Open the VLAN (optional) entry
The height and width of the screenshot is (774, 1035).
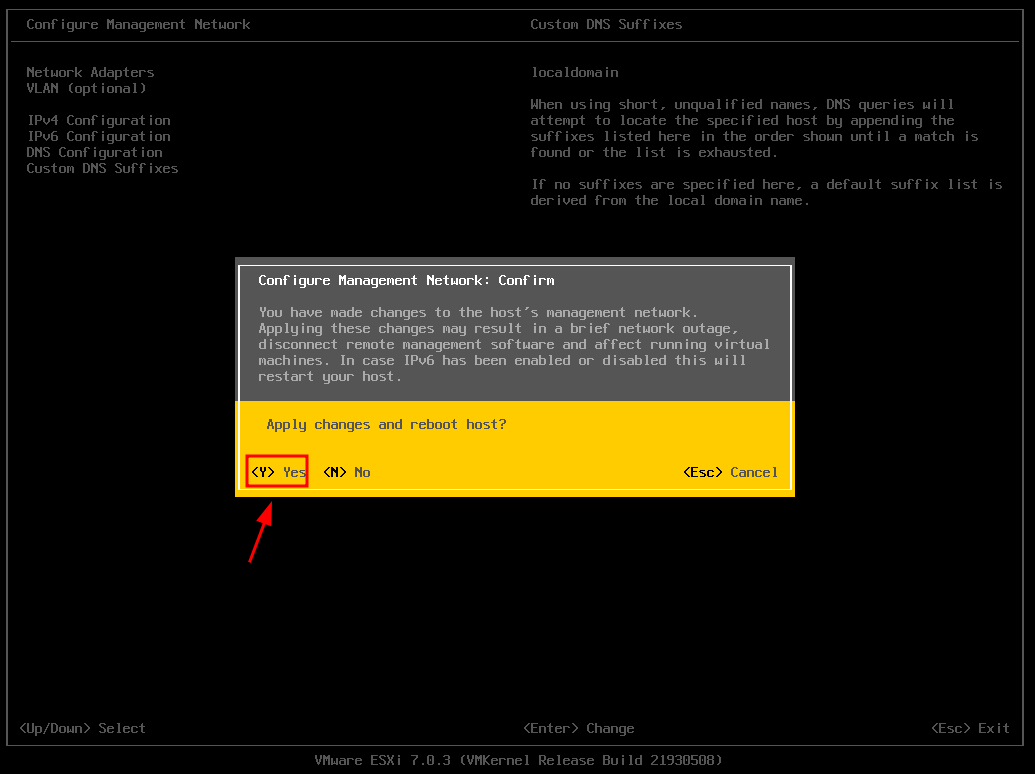[86, 88]
